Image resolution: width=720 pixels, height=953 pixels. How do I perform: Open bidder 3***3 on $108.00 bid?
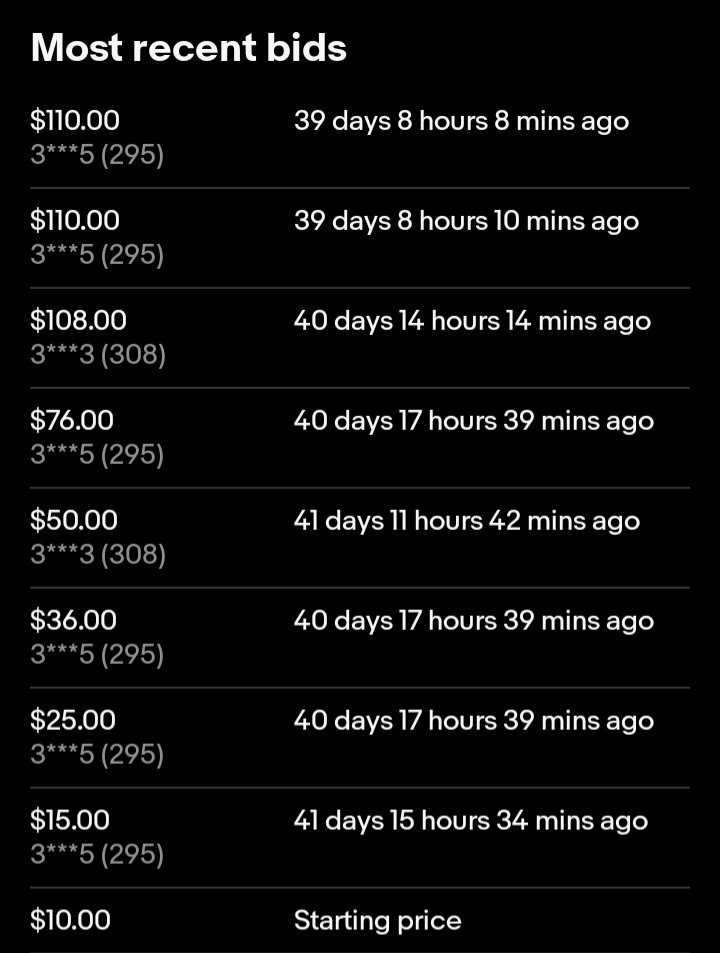pos(98,354)
